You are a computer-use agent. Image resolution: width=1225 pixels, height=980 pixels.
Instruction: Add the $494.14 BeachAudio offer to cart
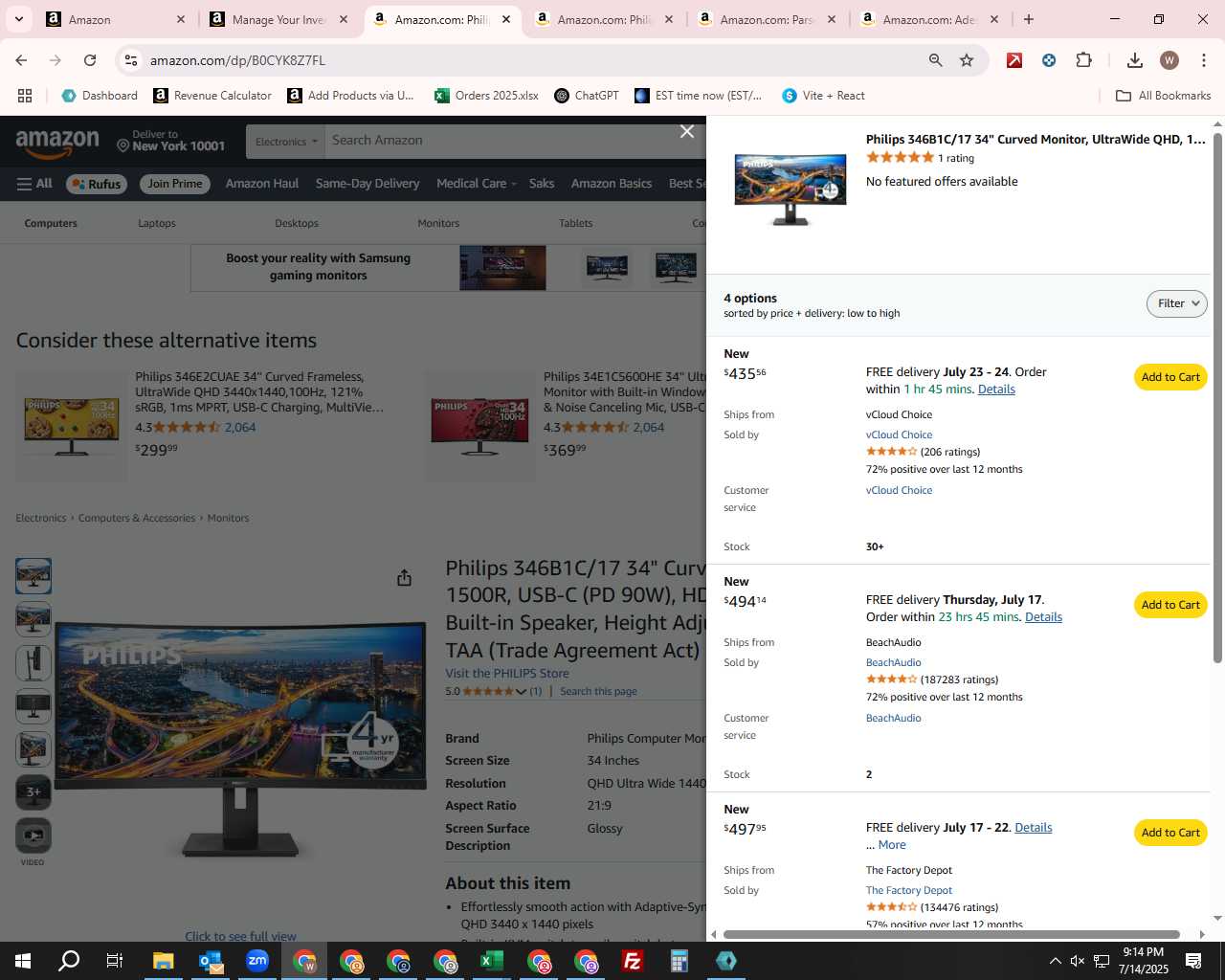pyautogui.click(x=1170, y=605)
